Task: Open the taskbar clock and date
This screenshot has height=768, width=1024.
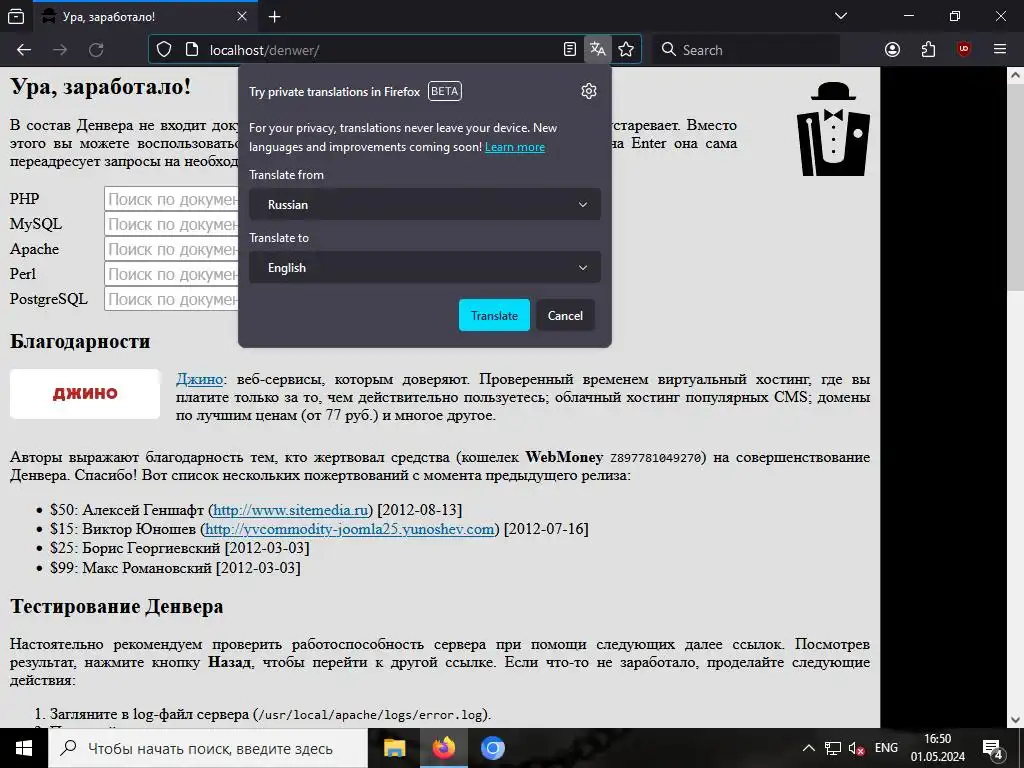Action: [x=938, y=748]
